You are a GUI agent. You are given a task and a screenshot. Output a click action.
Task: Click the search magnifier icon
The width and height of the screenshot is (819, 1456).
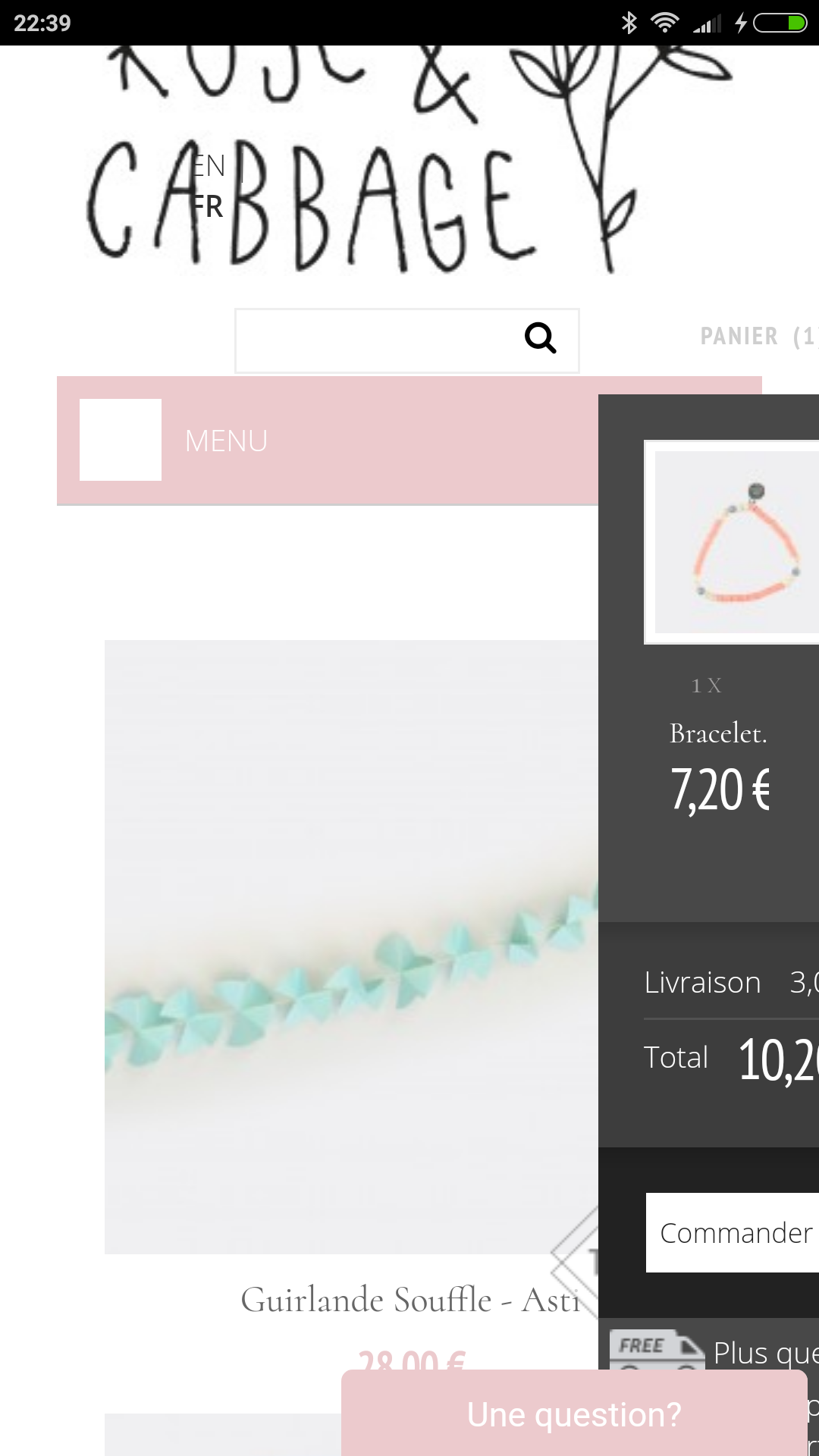click(x=541, y=338)
